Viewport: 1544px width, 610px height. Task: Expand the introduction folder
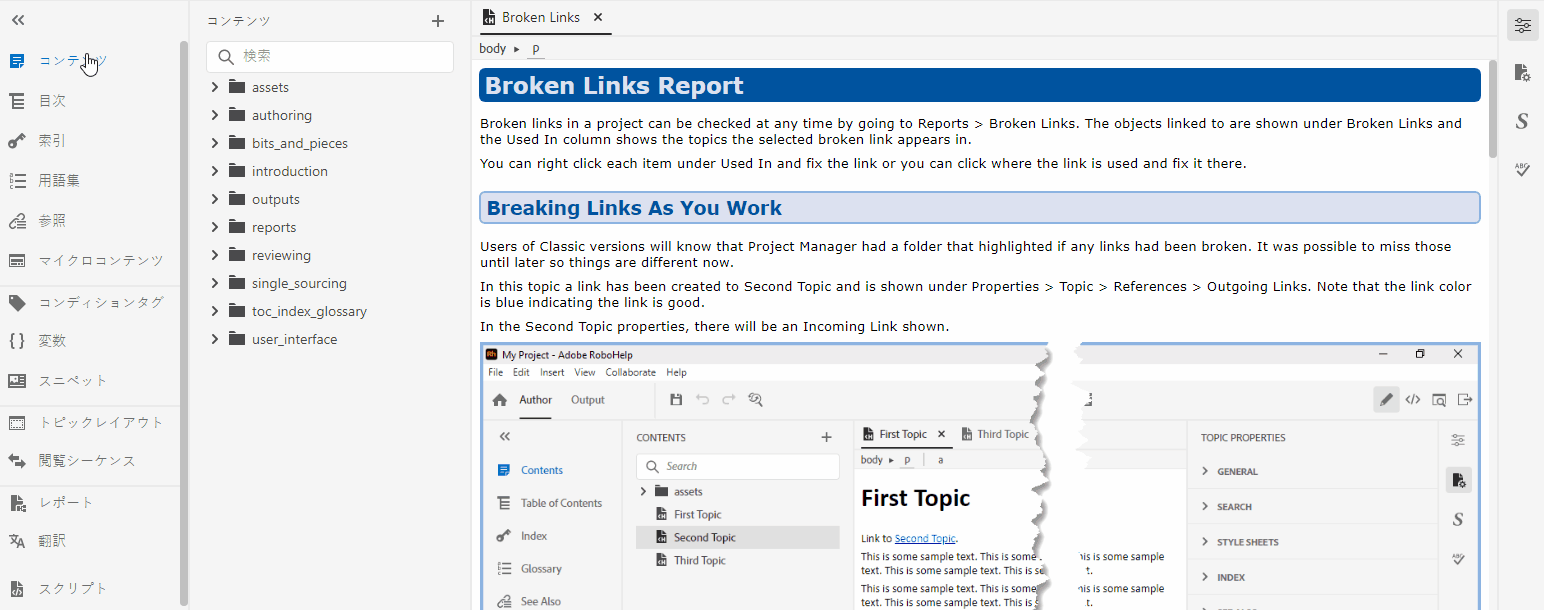click(215, 171)
